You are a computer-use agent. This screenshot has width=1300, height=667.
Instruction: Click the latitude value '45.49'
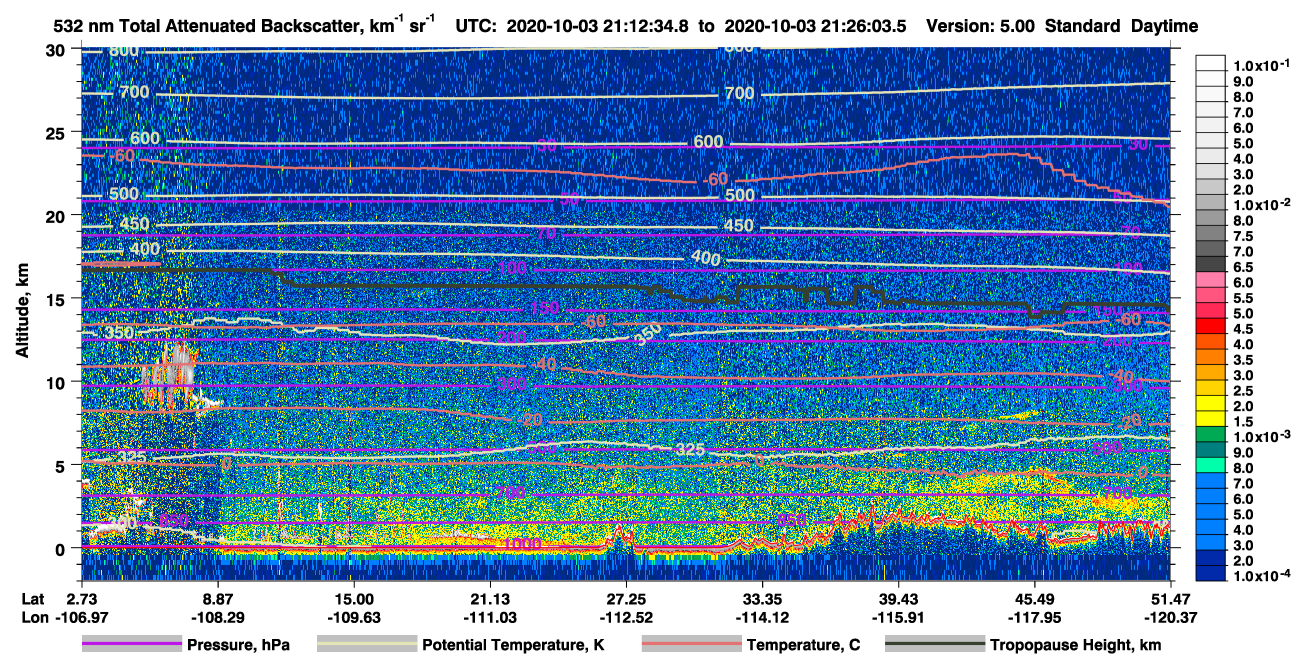tap(1035, 598)
